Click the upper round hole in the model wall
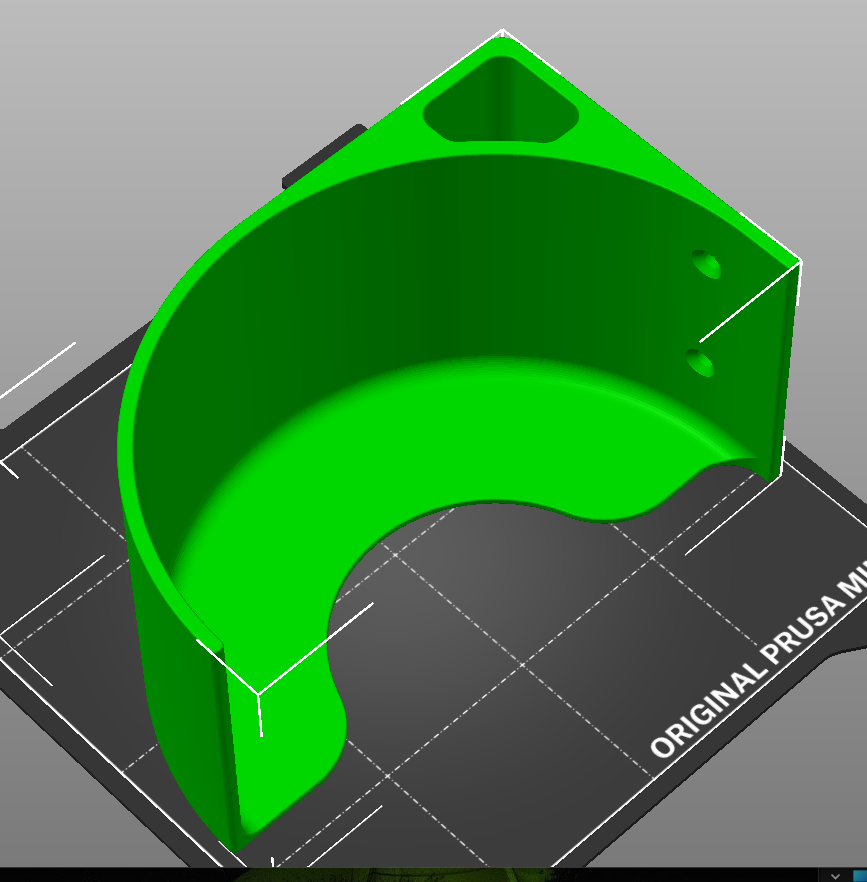Image resolution: width=867 pixels, height=882 pixels. coord(706,264)
